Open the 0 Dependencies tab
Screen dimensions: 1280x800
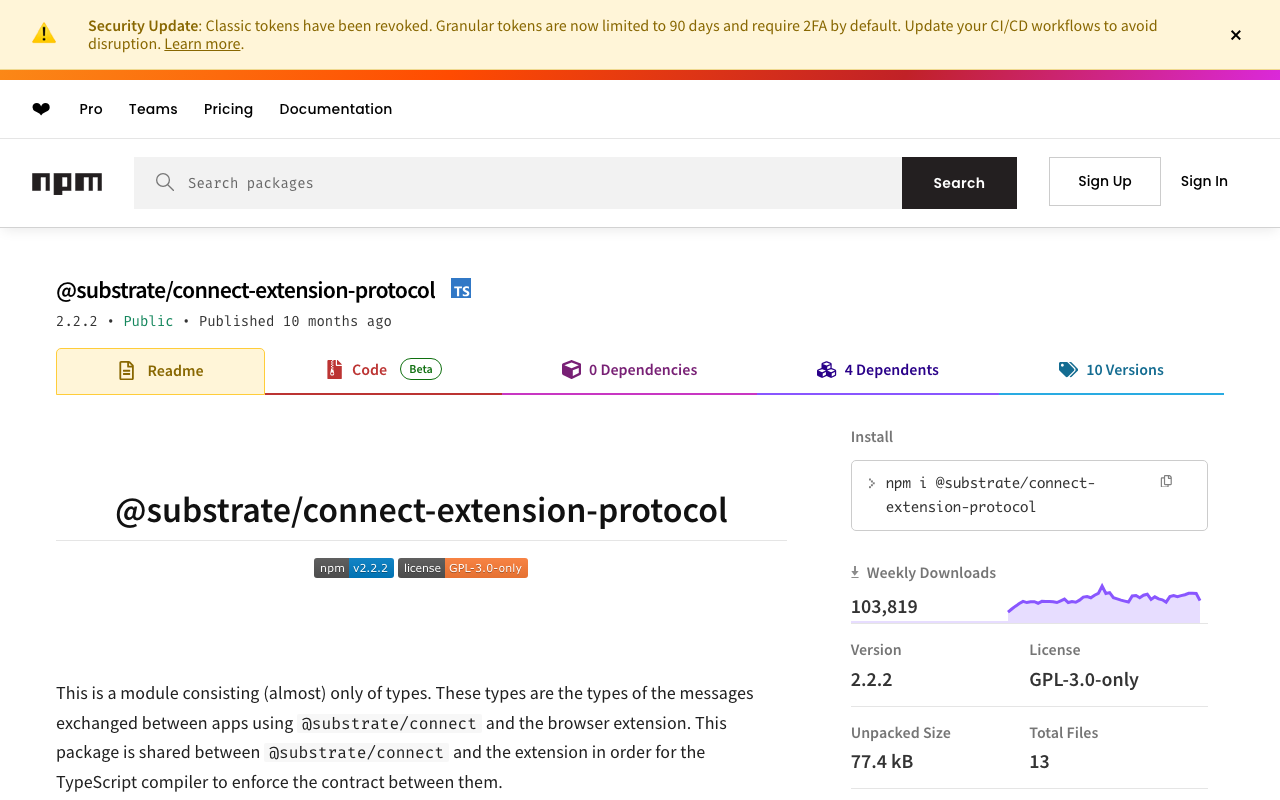coord(630,370)
